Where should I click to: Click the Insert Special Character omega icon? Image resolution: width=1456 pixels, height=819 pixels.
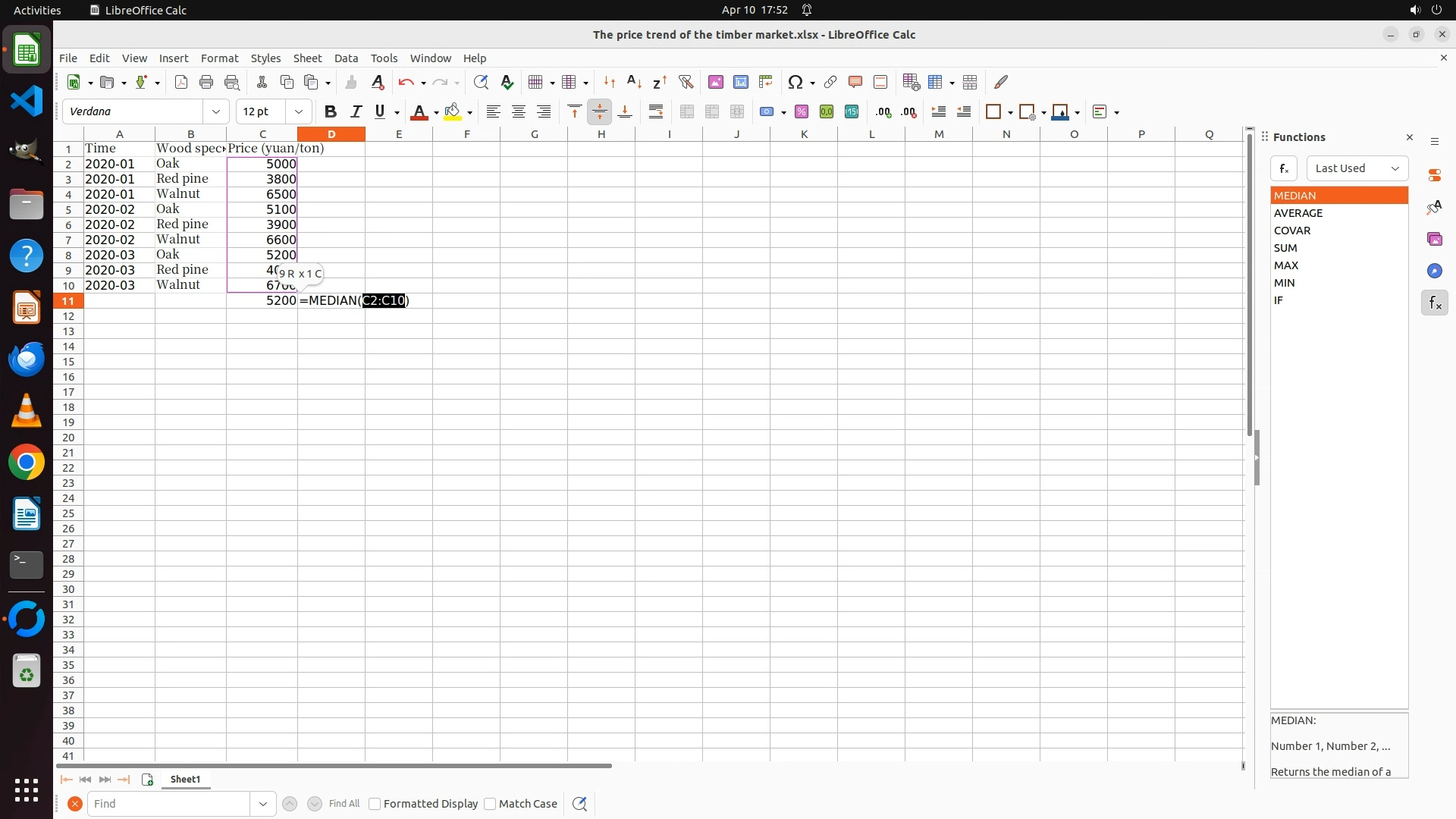coord(795,82)
